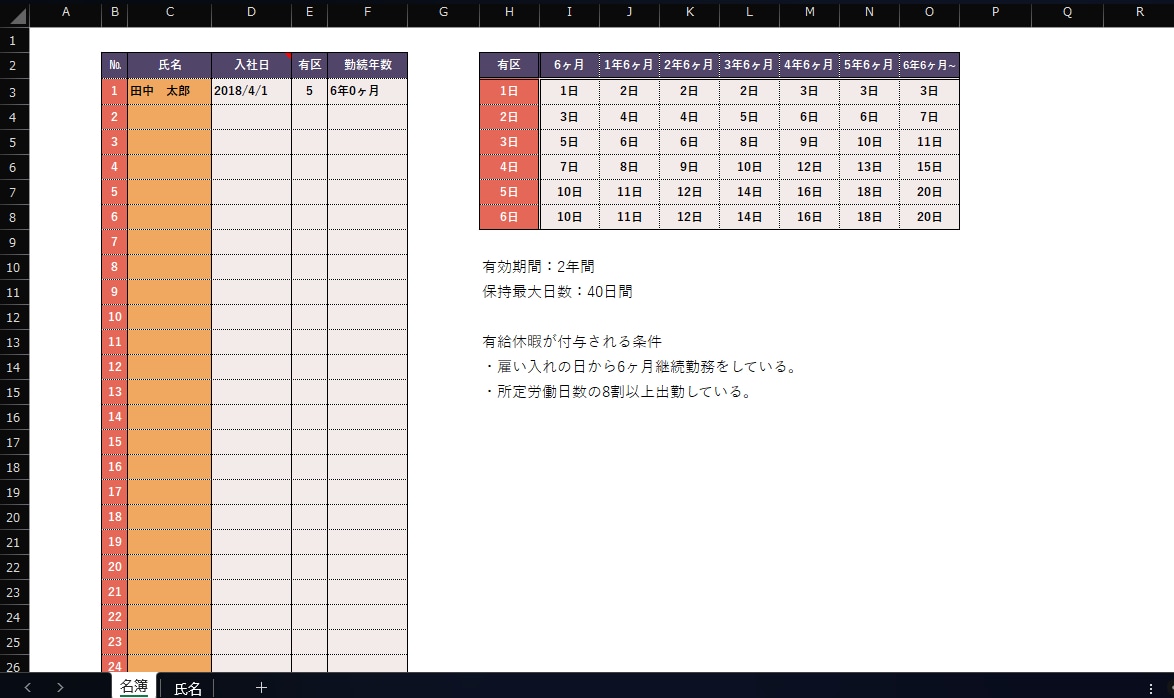Image resolution: width=1174 pixels, height=698 pixels.
Task: Select row 3 header
Action: tap(13, 91)
